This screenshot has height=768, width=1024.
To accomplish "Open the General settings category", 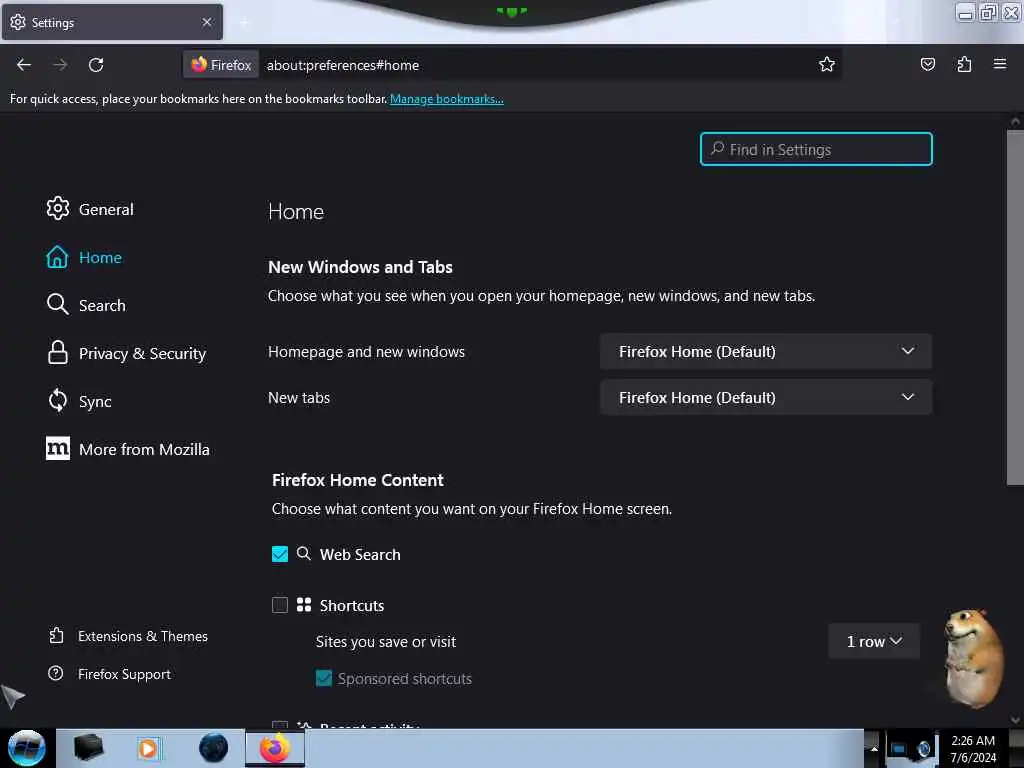I will pyautogui.click(x=90, y=209).
